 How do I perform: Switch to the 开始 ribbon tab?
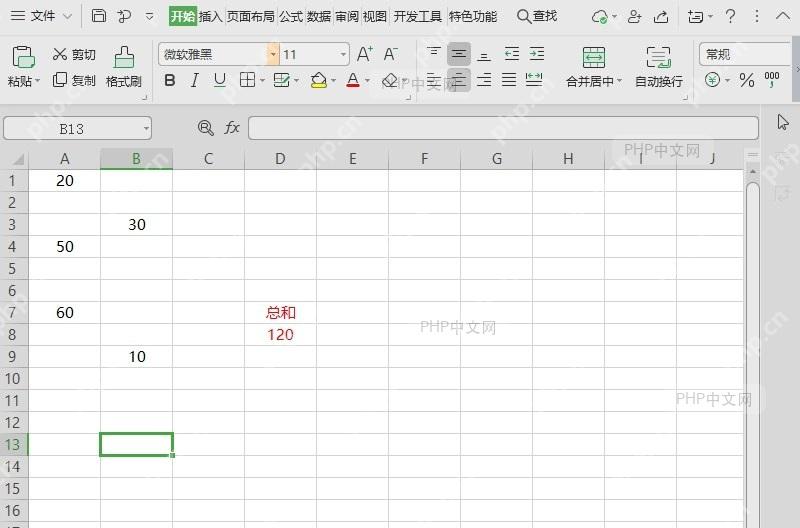[x=183, y=16]
